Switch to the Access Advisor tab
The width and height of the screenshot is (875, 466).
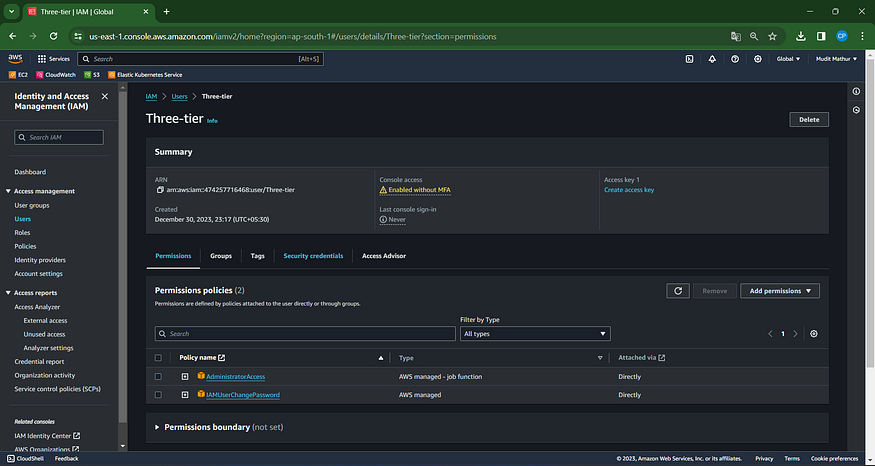coord(384,256)
